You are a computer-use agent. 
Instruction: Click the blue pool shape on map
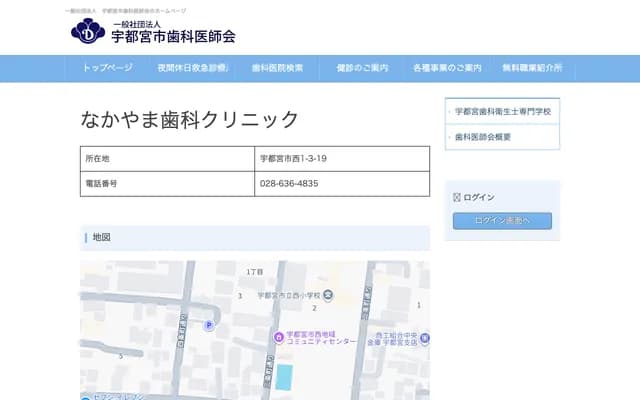pyautogui.click(x=284, y=377)
